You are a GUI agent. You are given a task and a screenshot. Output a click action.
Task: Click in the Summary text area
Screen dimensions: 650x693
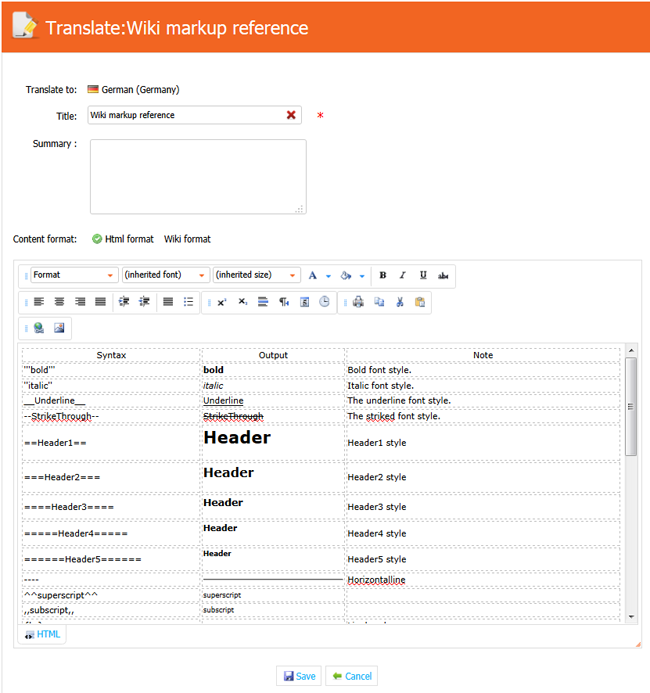tap(198, 177)
